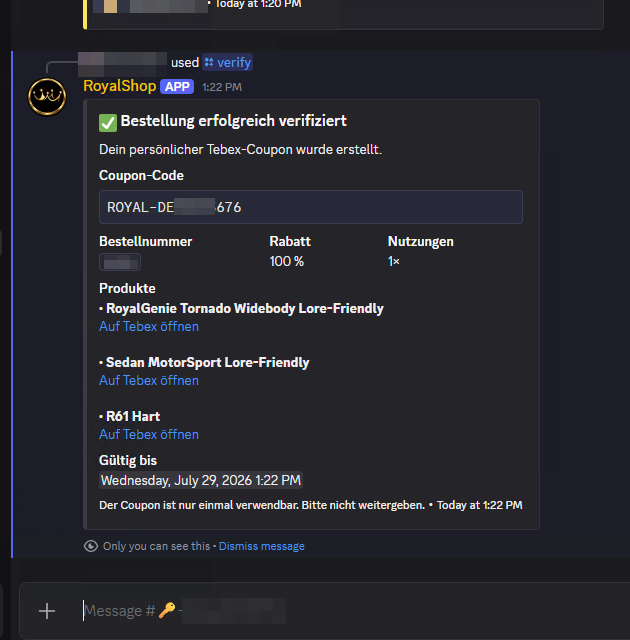Viewport: 630px width, 640px height.
Task: Click the Coupon-Code box ROYAL-DE
Action: point(311,207)
